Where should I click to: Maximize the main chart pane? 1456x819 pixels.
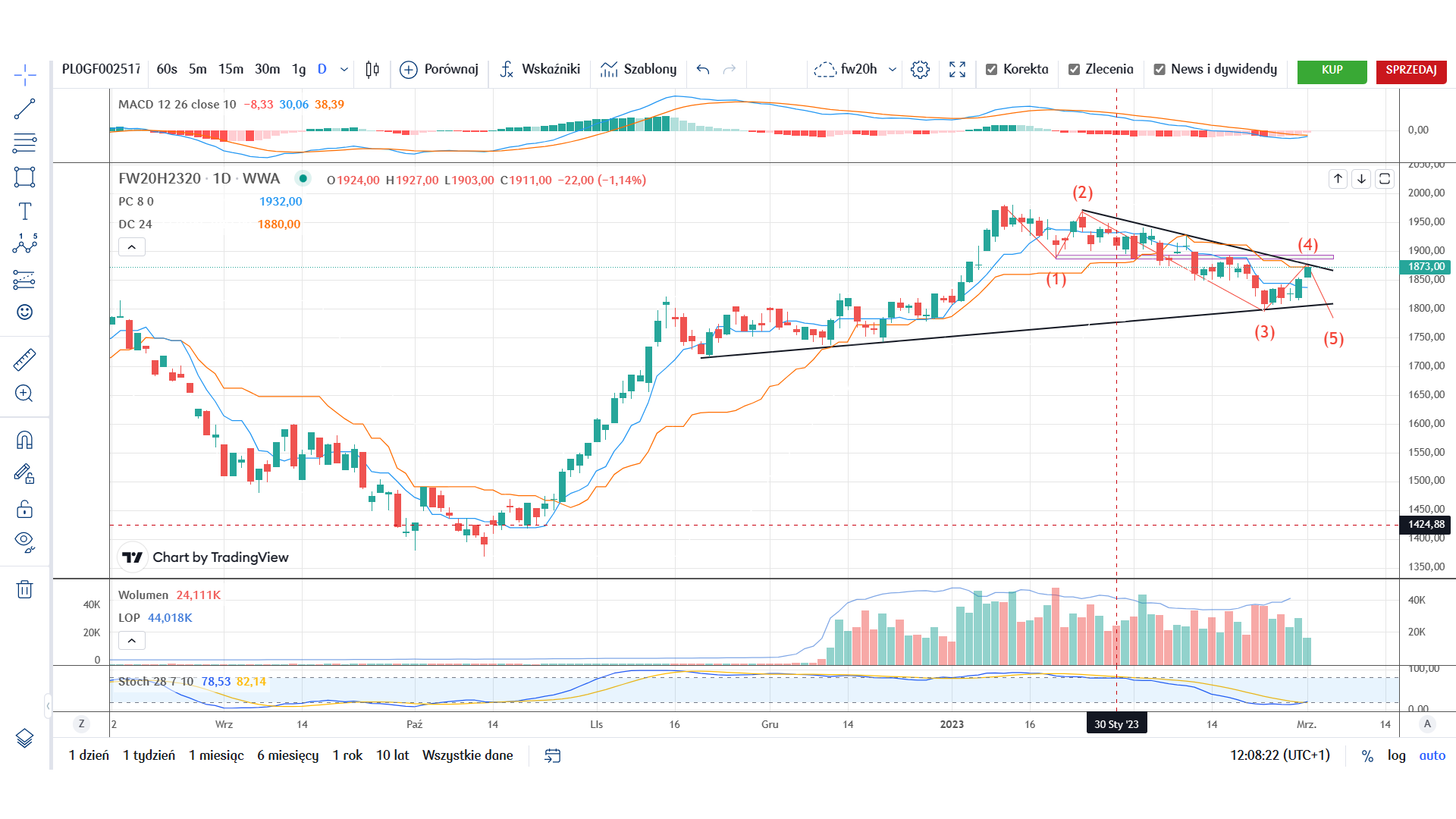[x=1385, y=179]
